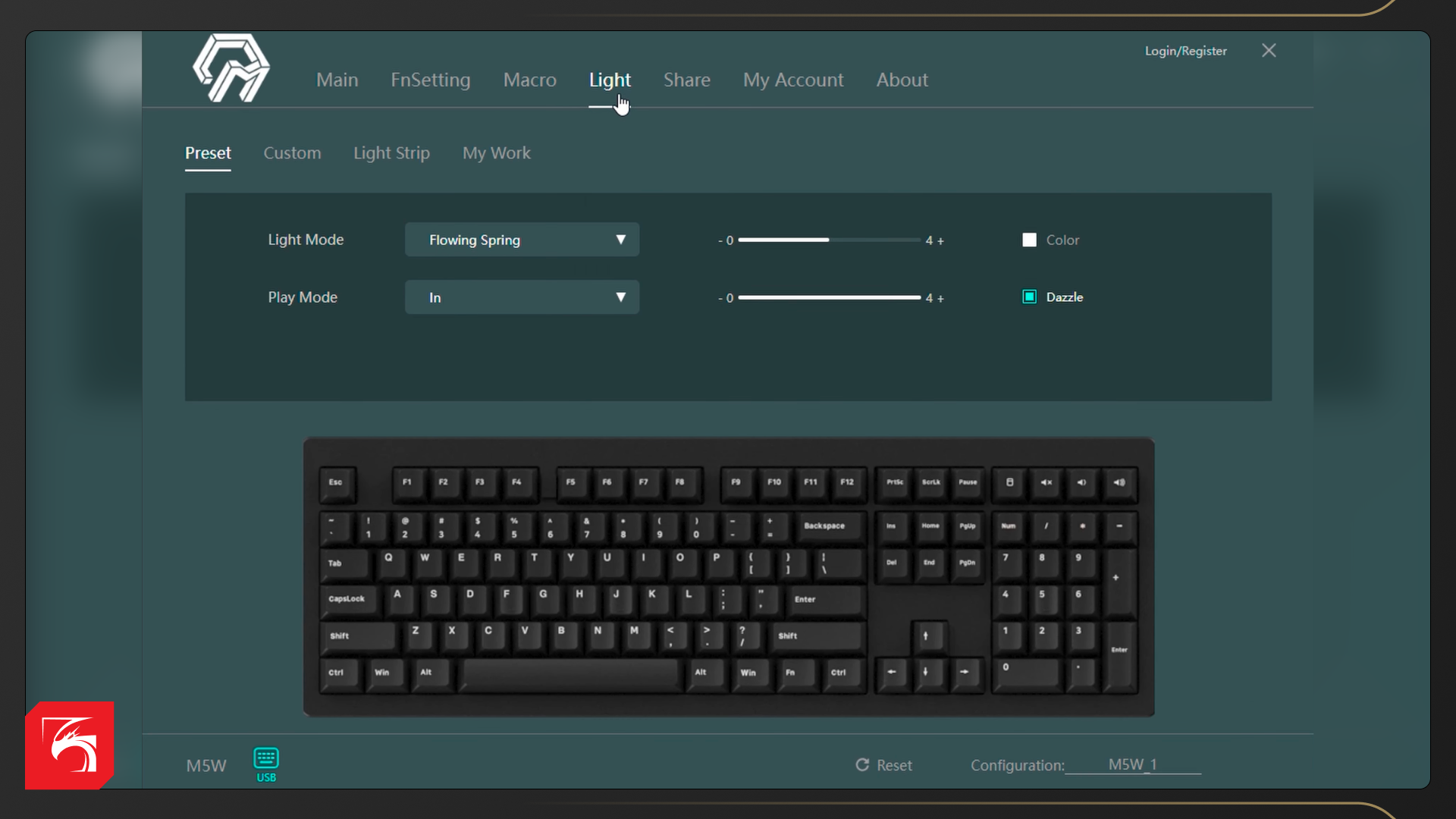This screenshot has height=819, width=1456.
Task: Select the calculator key above numpad
Action: pyautogui.click(x=1010, y=484)
